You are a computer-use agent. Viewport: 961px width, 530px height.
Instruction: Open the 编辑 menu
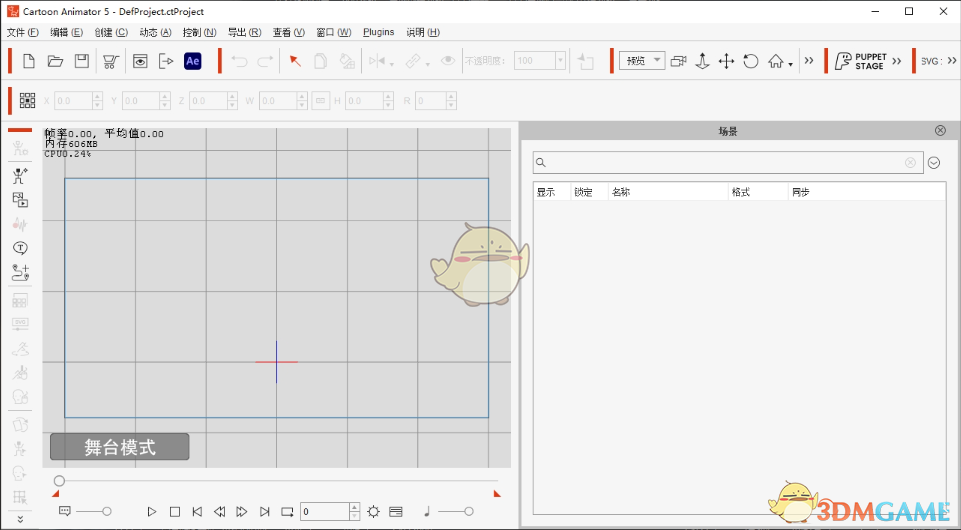tap(66, 32)
